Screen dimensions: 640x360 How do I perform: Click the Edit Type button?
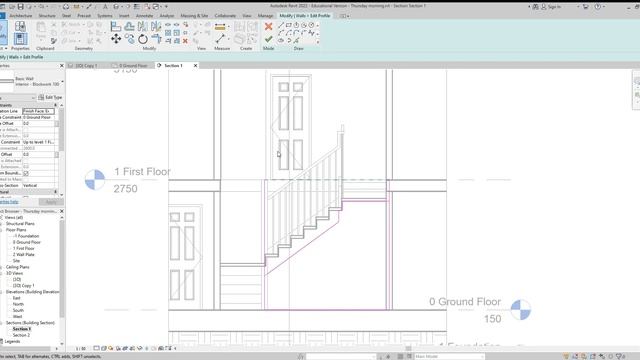point(50,98)
